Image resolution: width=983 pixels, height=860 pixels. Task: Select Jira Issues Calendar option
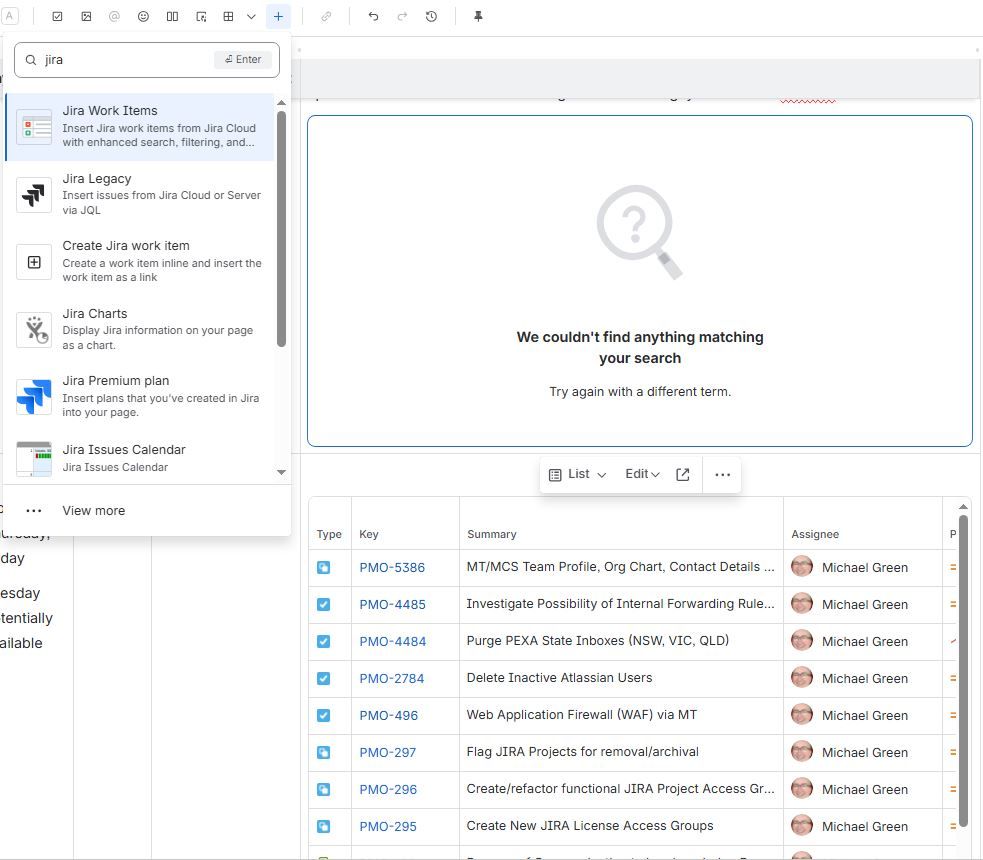[139, 458]
